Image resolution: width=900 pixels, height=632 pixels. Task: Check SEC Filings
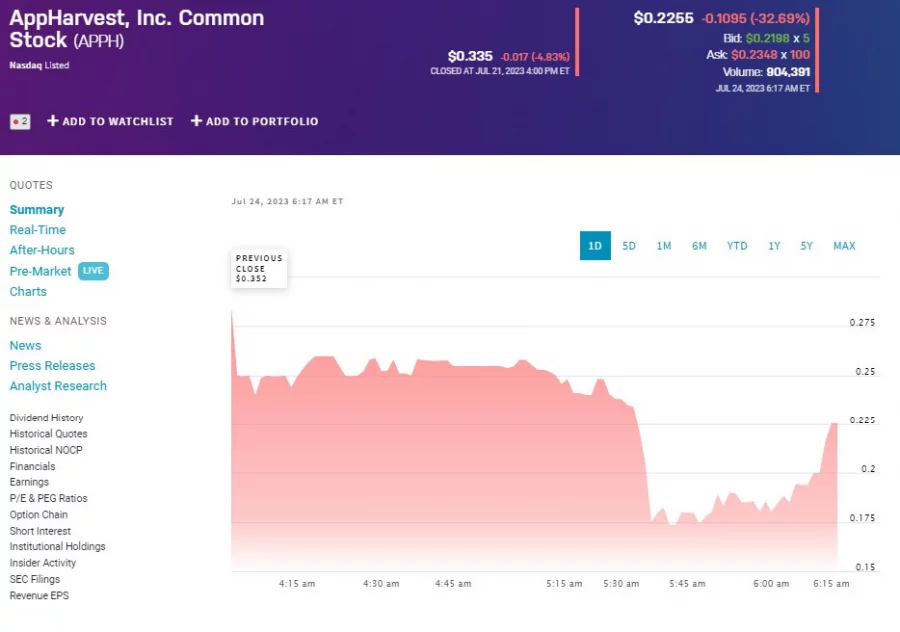35,578
